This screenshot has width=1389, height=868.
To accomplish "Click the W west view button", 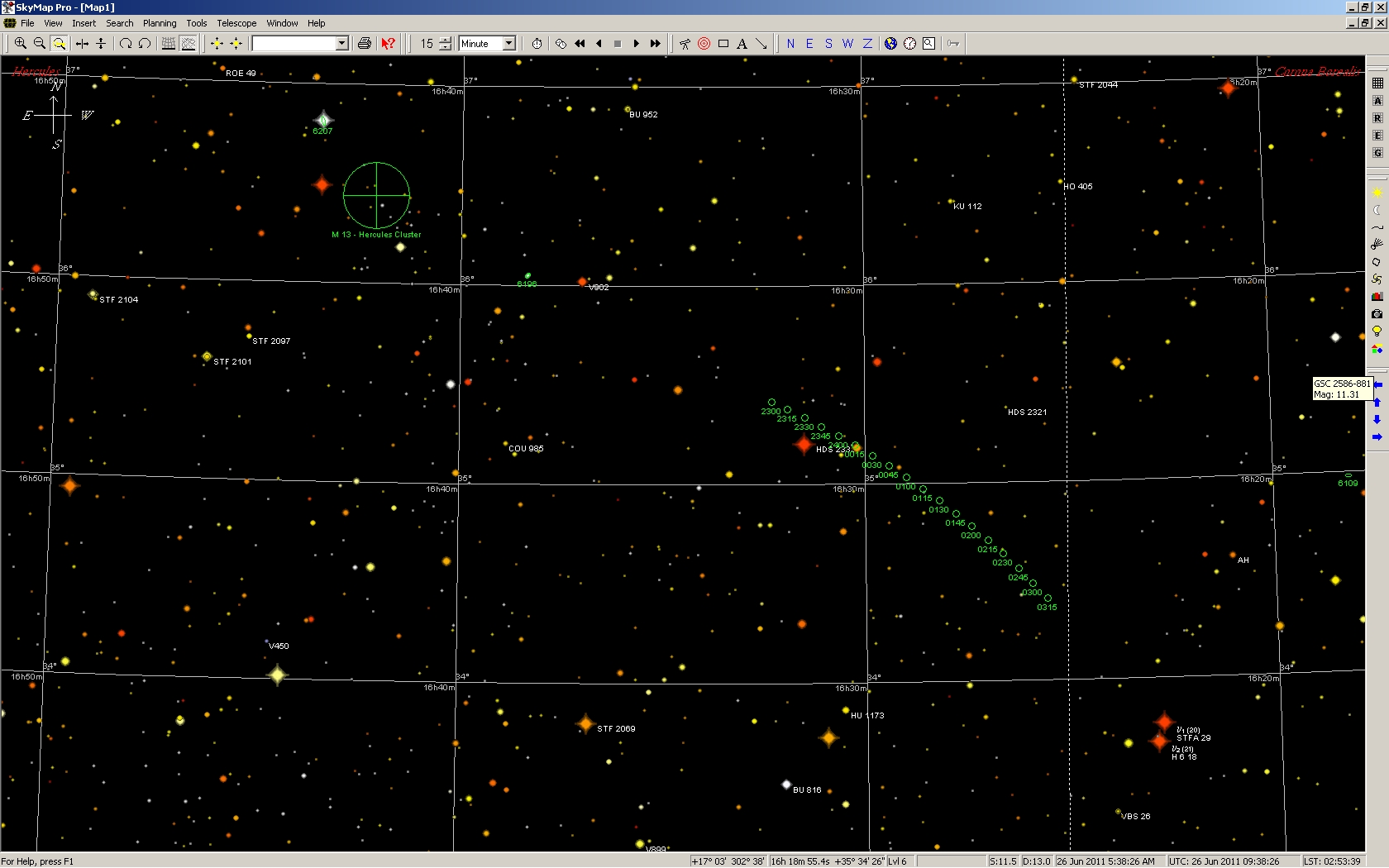I will click(847, 44).
